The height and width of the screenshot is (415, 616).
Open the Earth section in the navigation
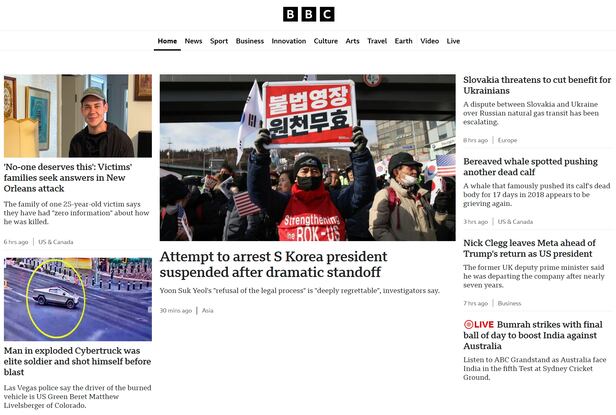tap(403, 41)
